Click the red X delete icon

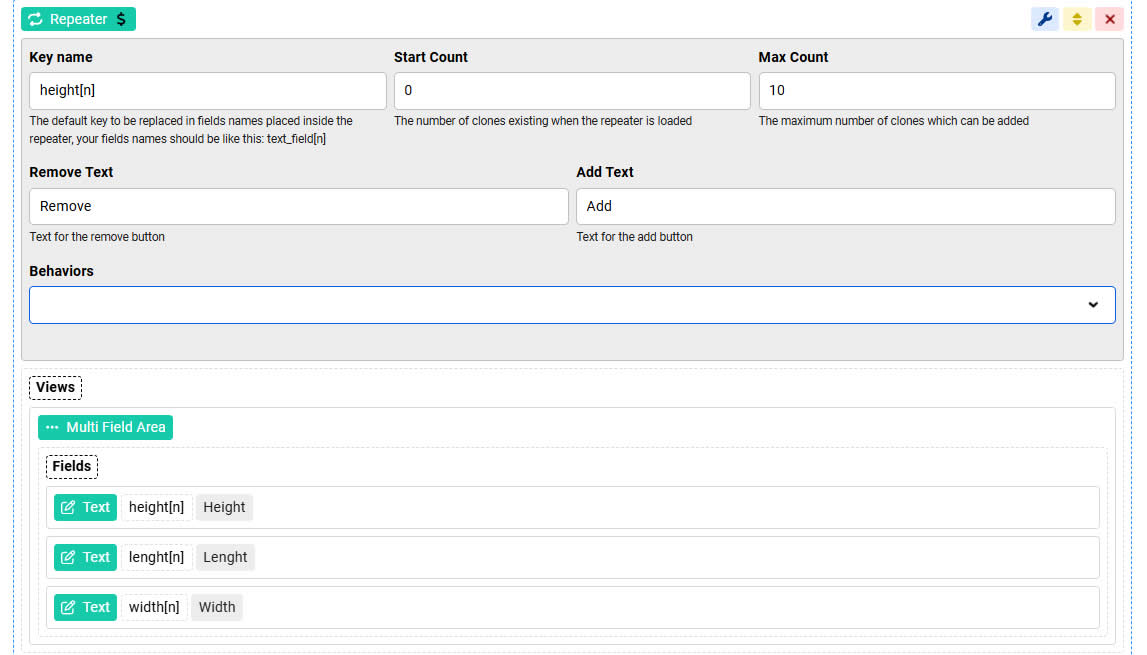[1109, 19]
